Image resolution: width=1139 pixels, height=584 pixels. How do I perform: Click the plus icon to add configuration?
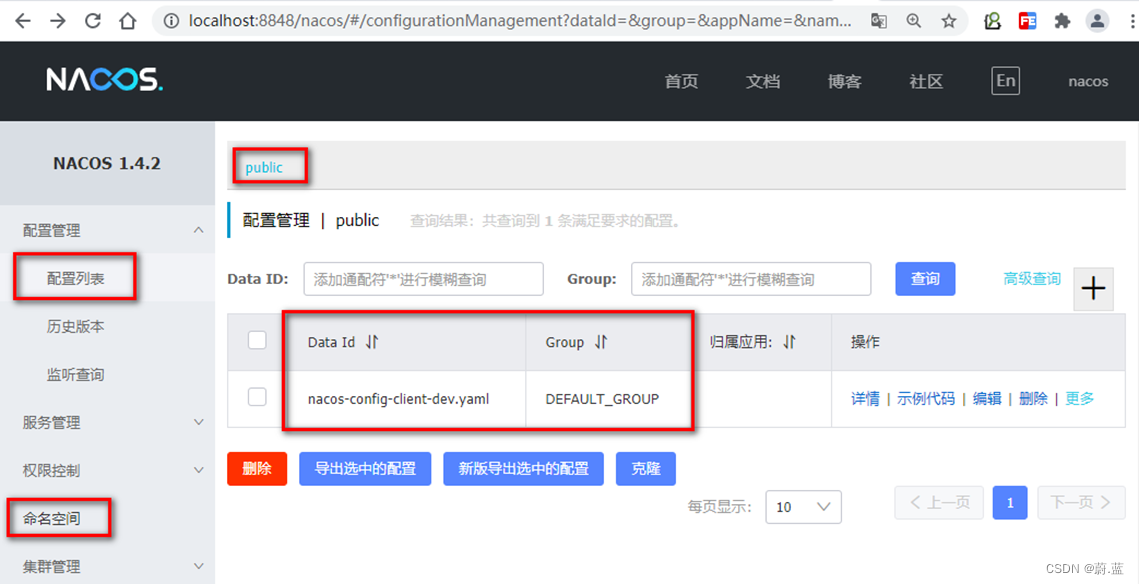click(1093, 289)
